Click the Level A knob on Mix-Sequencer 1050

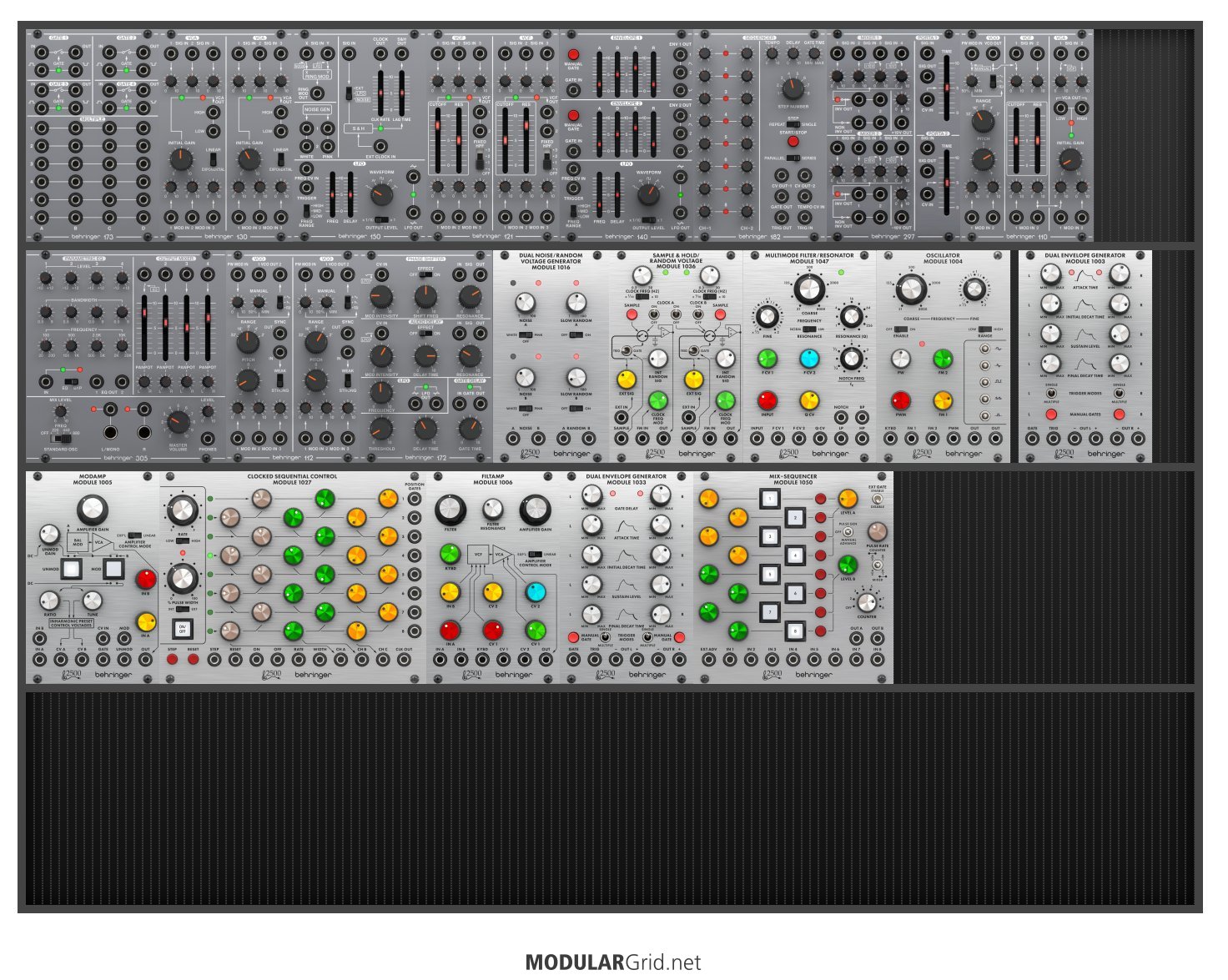click(848, 500)
